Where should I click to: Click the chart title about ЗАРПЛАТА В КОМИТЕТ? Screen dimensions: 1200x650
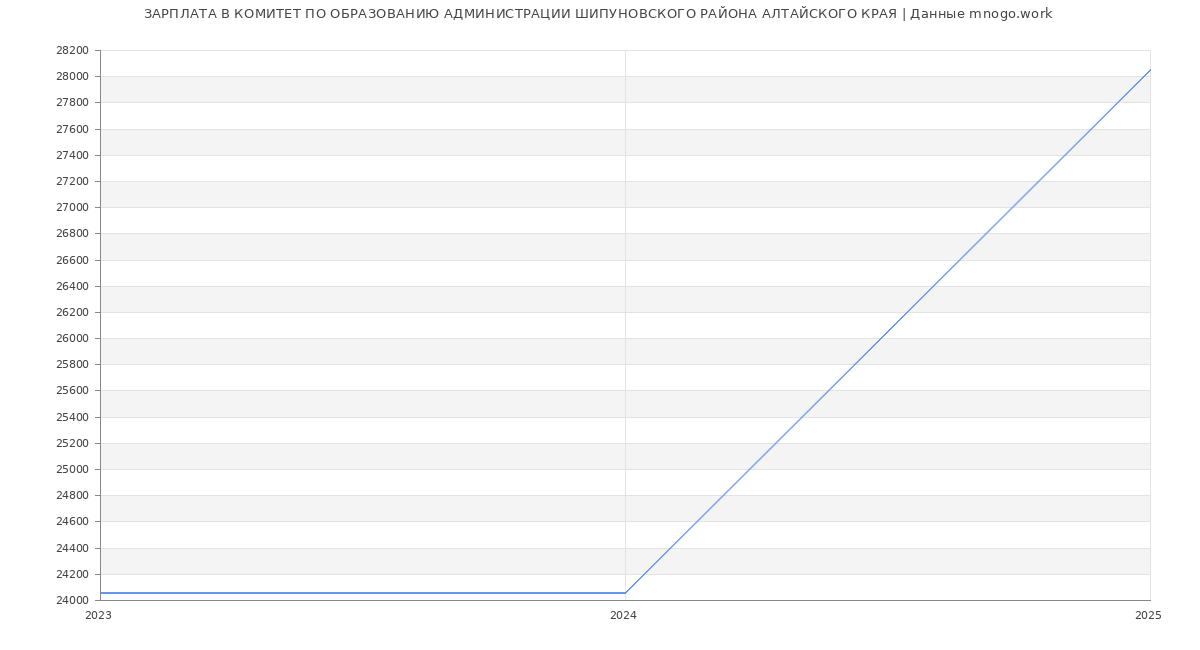[598, 14]
